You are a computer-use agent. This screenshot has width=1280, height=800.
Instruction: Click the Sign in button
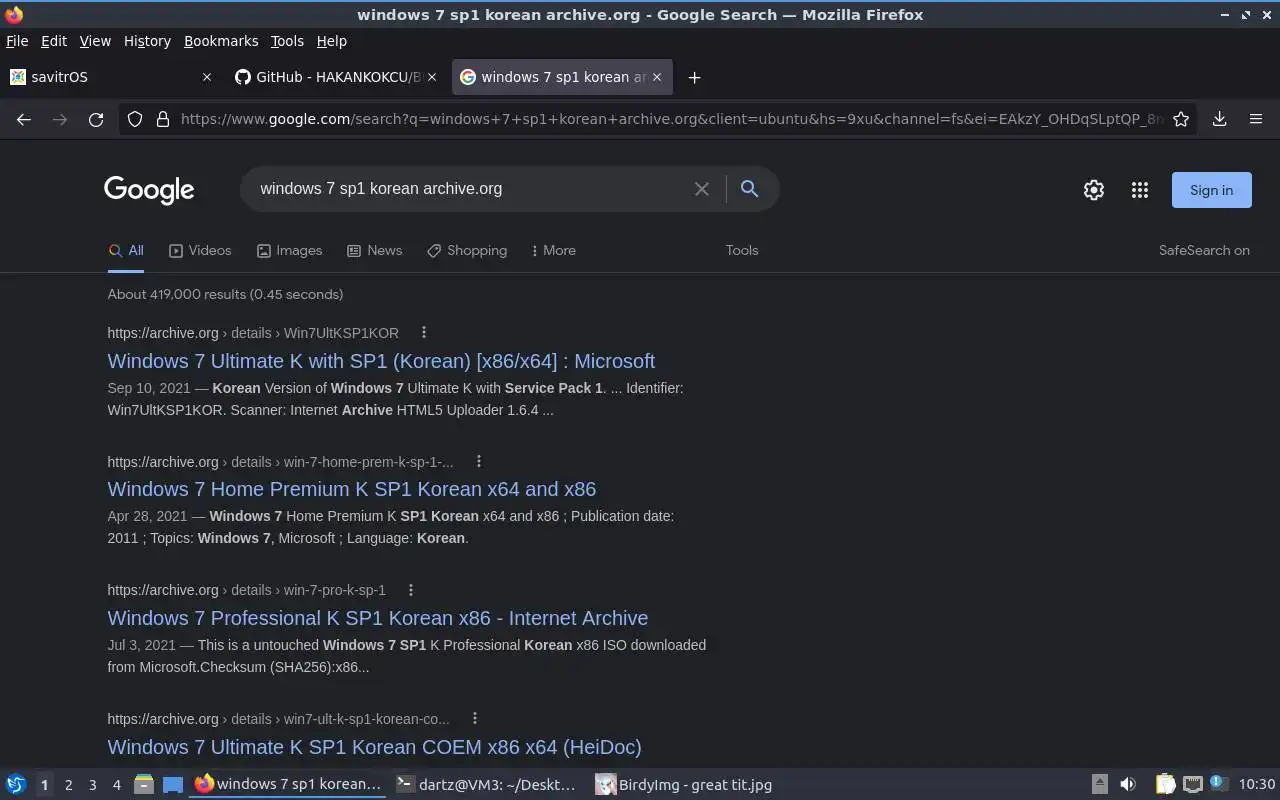pos(1211,190)
